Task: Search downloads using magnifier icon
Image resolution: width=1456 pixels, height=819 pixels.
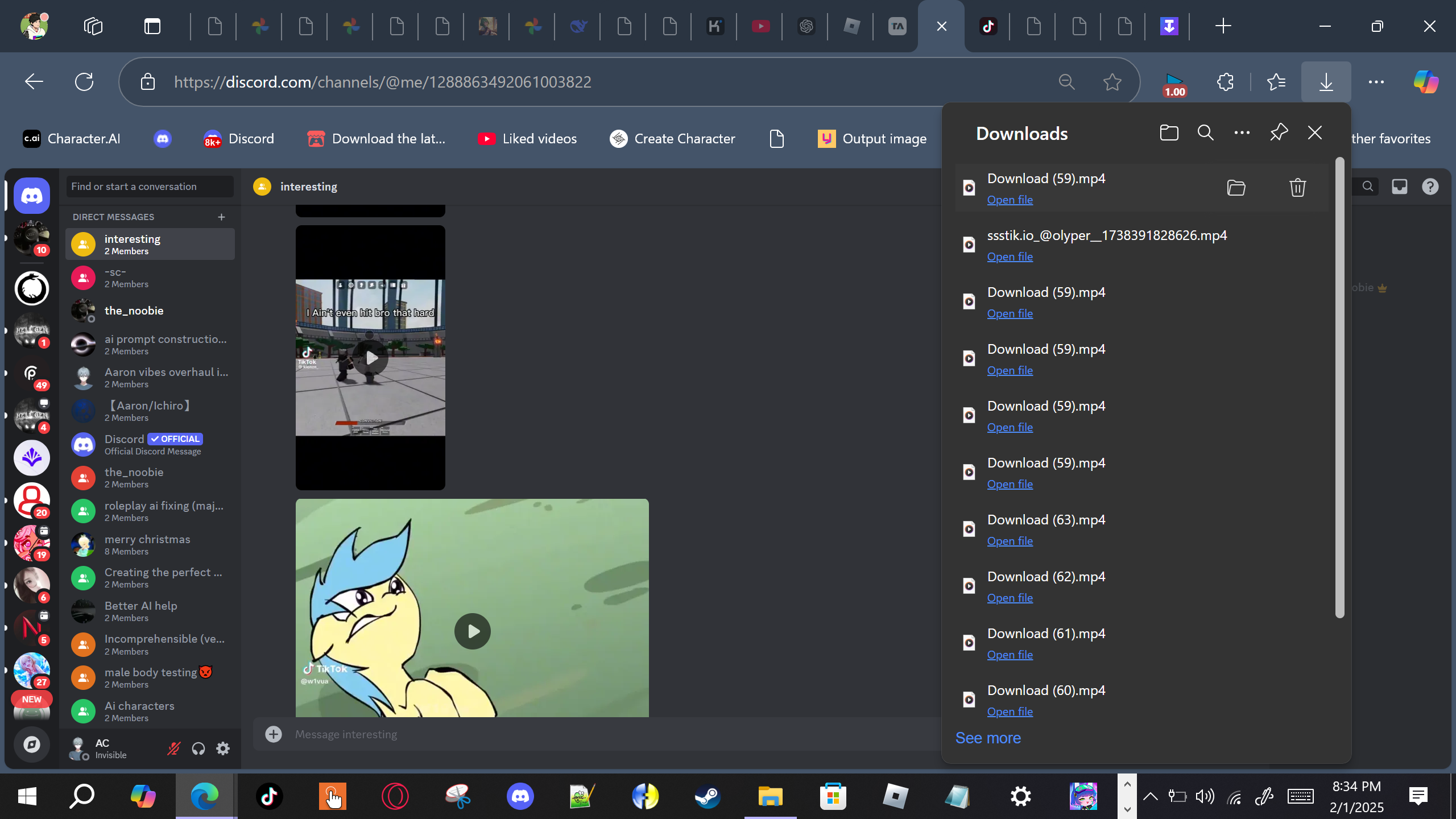Action: click(1205, 133)
